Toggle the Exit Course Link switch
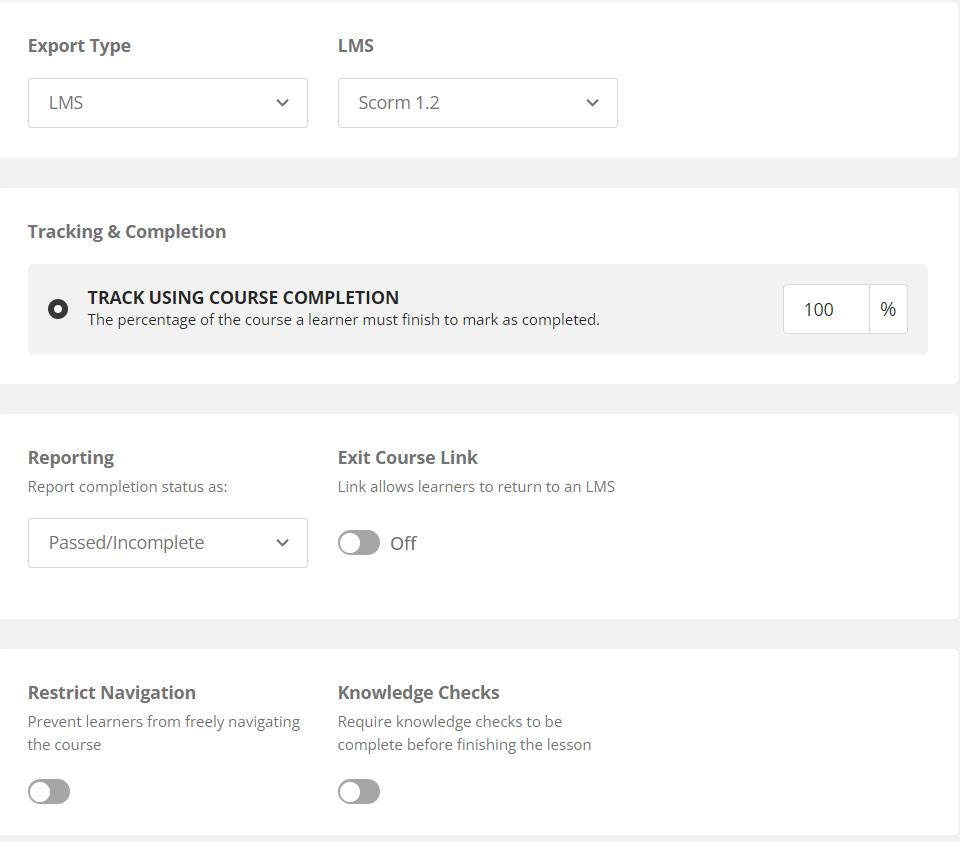 [x=359, y=543]
